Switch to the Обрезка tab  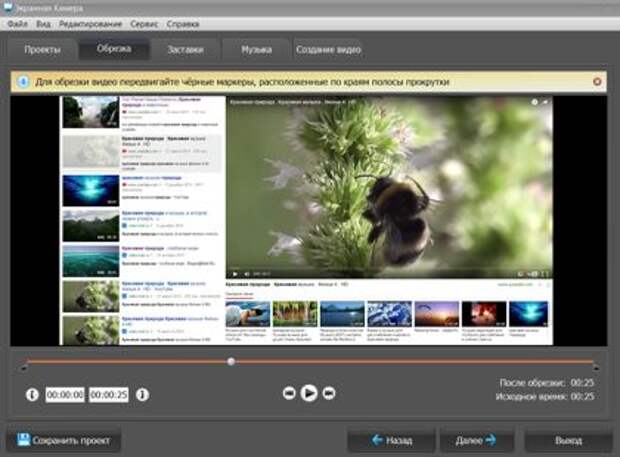(114, 49)
